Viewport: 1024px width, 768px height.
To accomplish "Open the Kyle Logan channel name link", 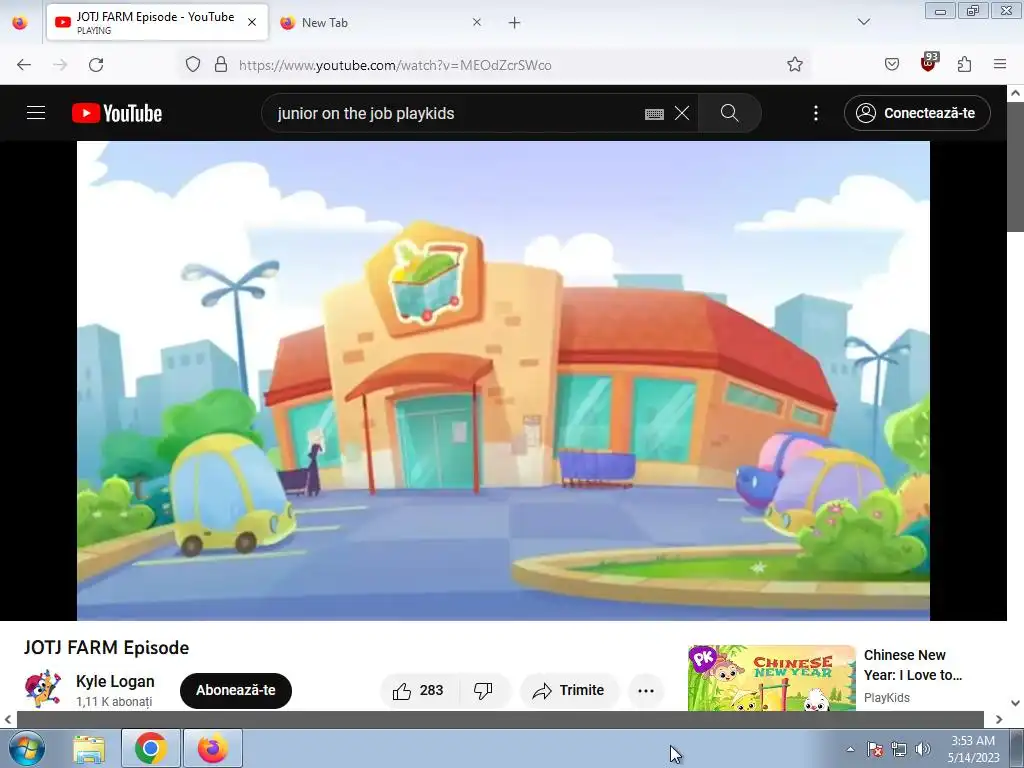I will pyautogui.click(x=115, y=681).
